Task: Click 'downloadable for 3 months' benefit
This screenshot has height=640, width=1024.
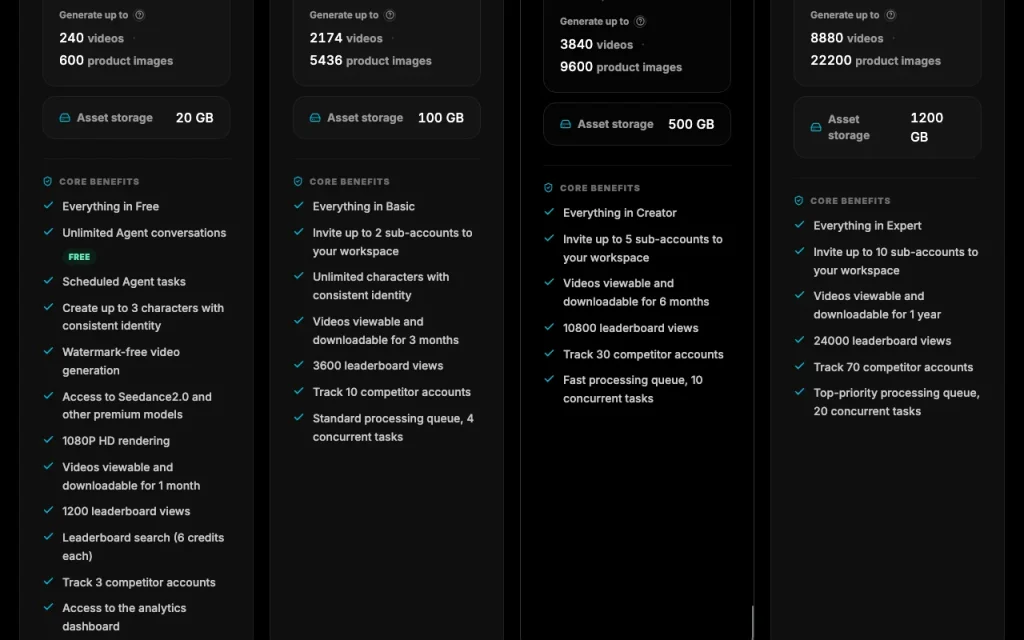Action: 385,330
